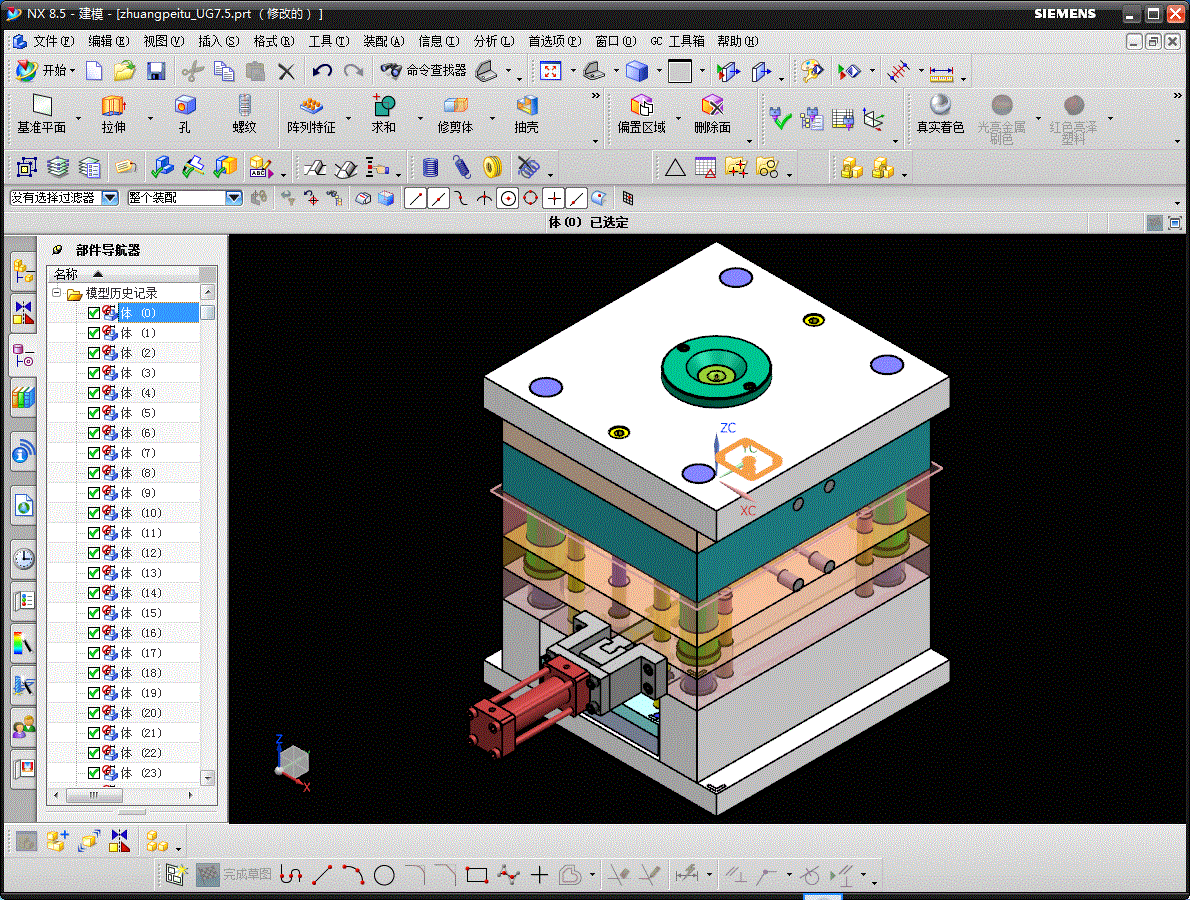Open the Roles sidebar tab
Viewport: 1190px width, 900px height.
(24, 728)
